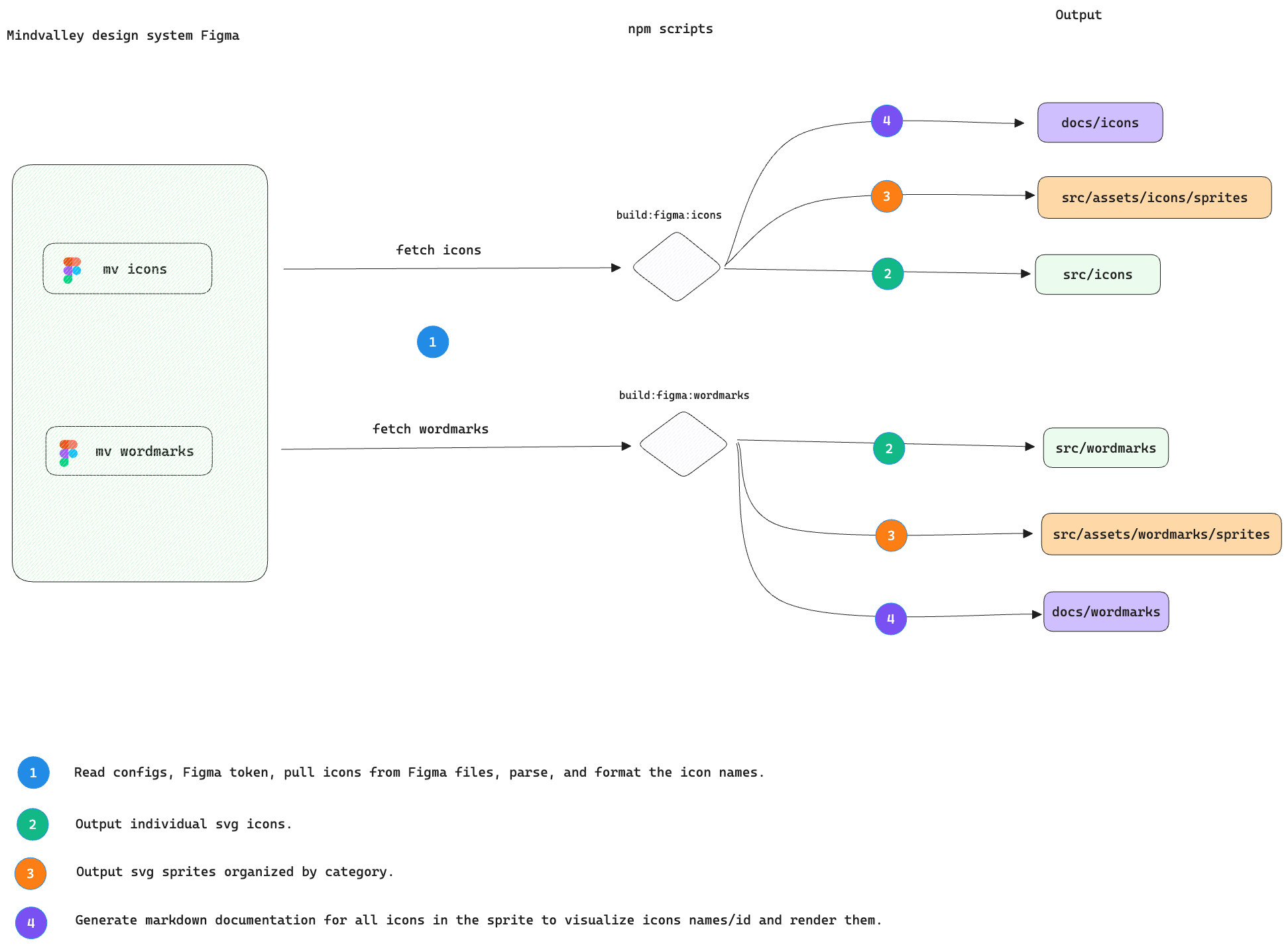Screen dimensions: 1288x945
Task: Select purple 4 circle leading to docs/wordmarks
Action: pyautogui.click(x=891, y=619)
